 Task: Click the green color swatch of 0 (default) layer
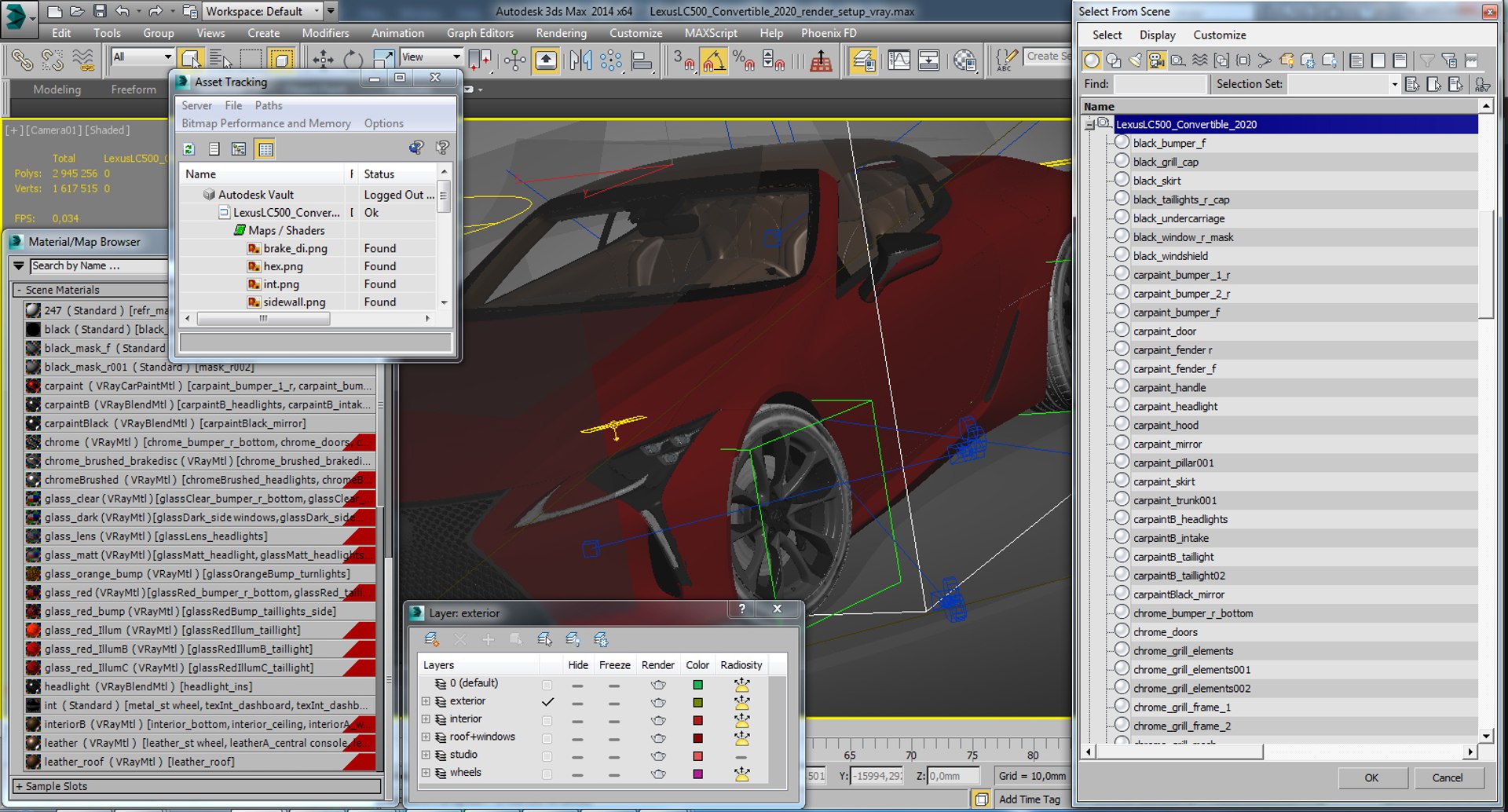pos(697,685)
